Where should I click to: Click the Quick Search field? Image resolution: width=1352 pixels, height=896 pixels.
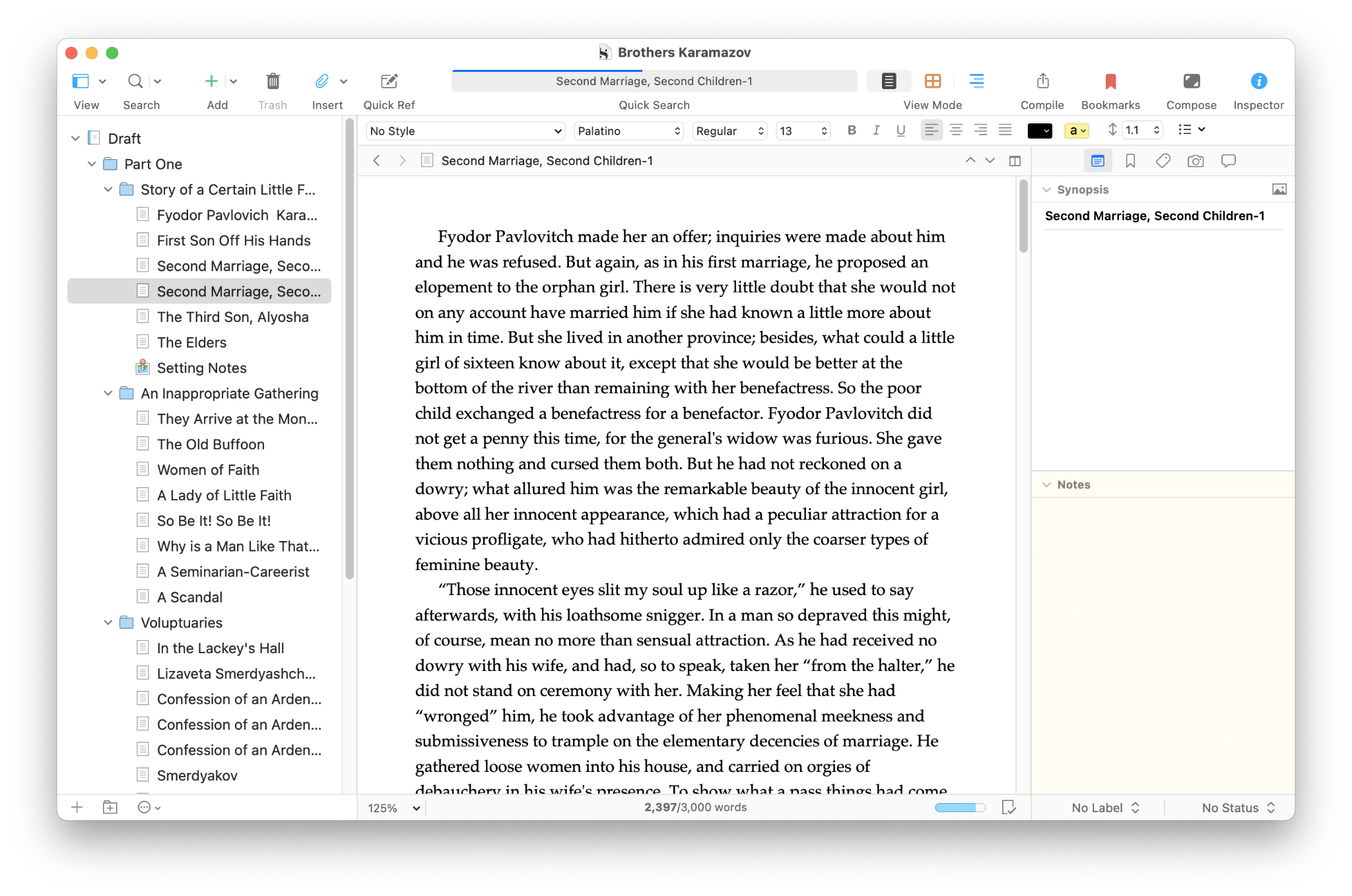[654, 81]
